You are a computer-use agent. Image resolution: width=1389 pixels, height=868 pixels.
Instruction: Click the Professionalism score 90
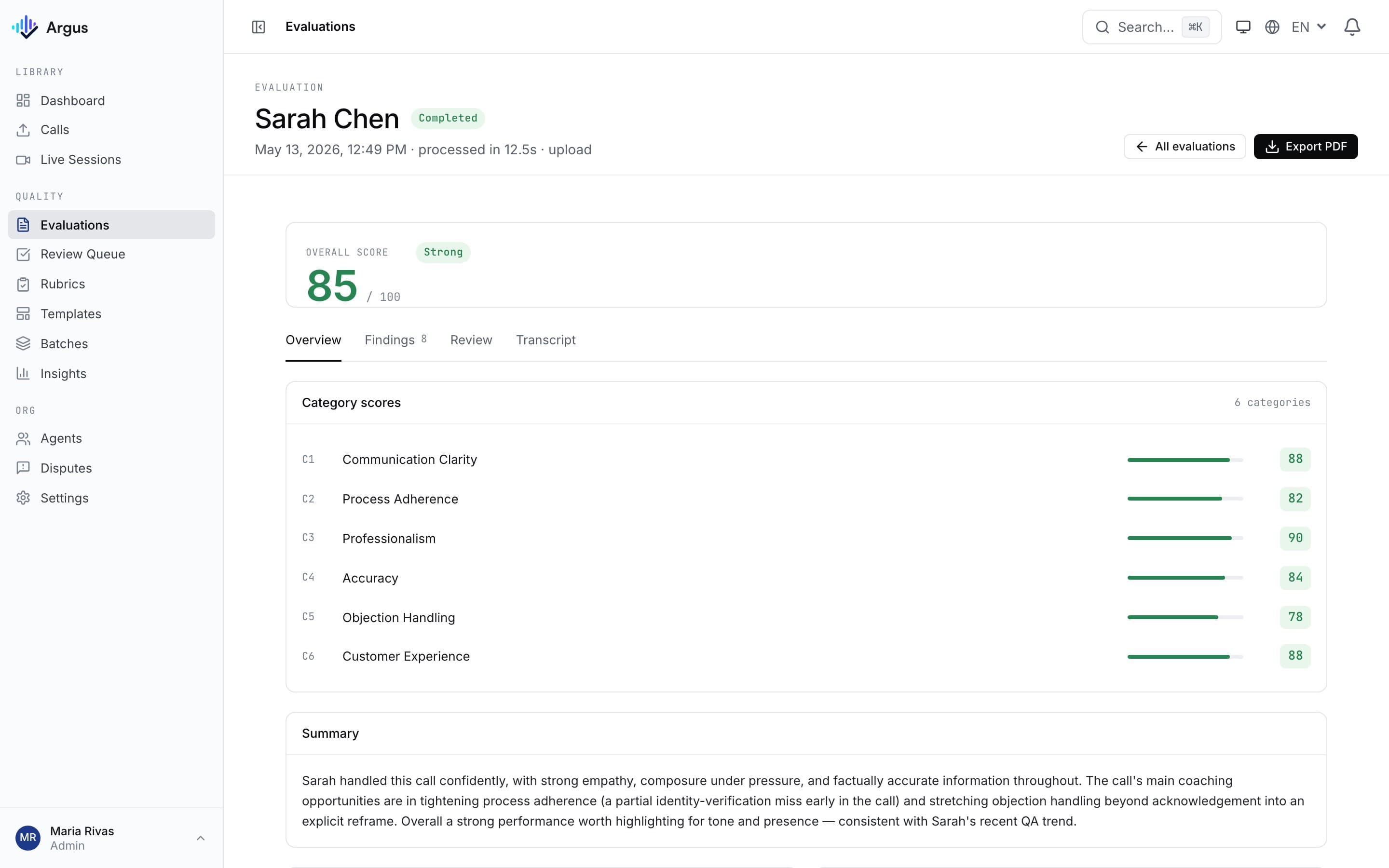(1295, 538)
